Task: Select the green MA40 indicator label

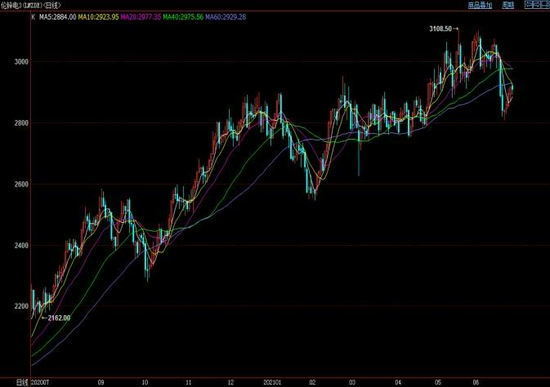Action: point(183,17)
